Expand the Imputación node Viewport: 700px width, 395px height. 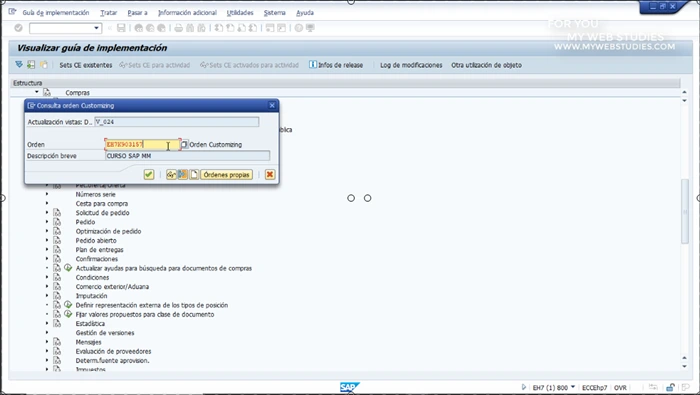point(47,295)
